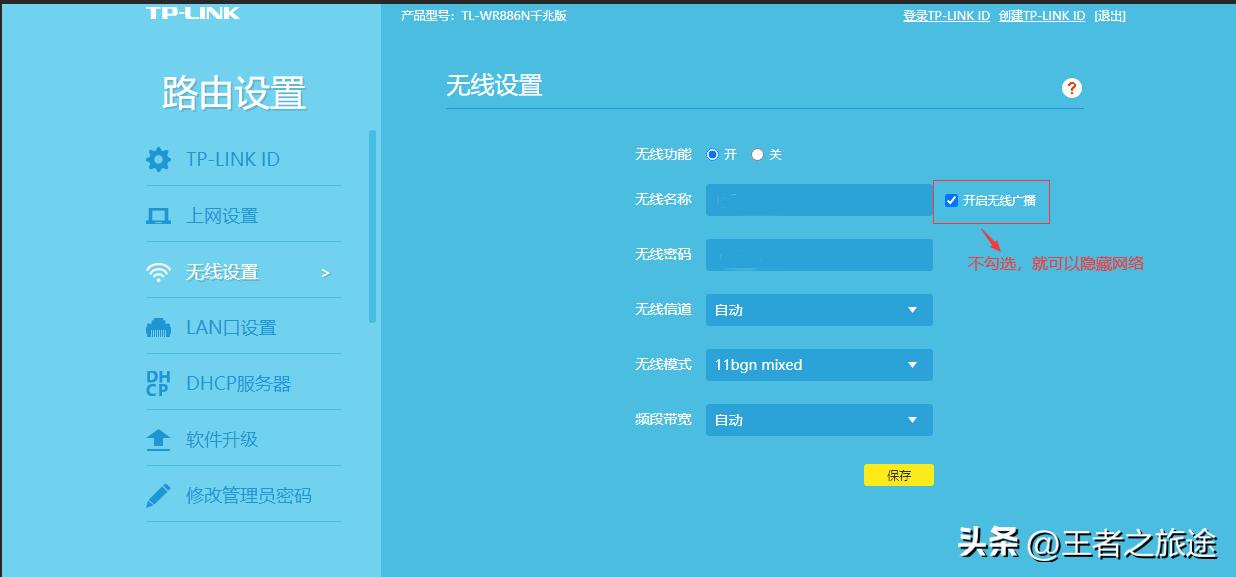Click the DHCP服务器 sidebar icon
This screenshot has height=577, width=1236.
point(158,382)
